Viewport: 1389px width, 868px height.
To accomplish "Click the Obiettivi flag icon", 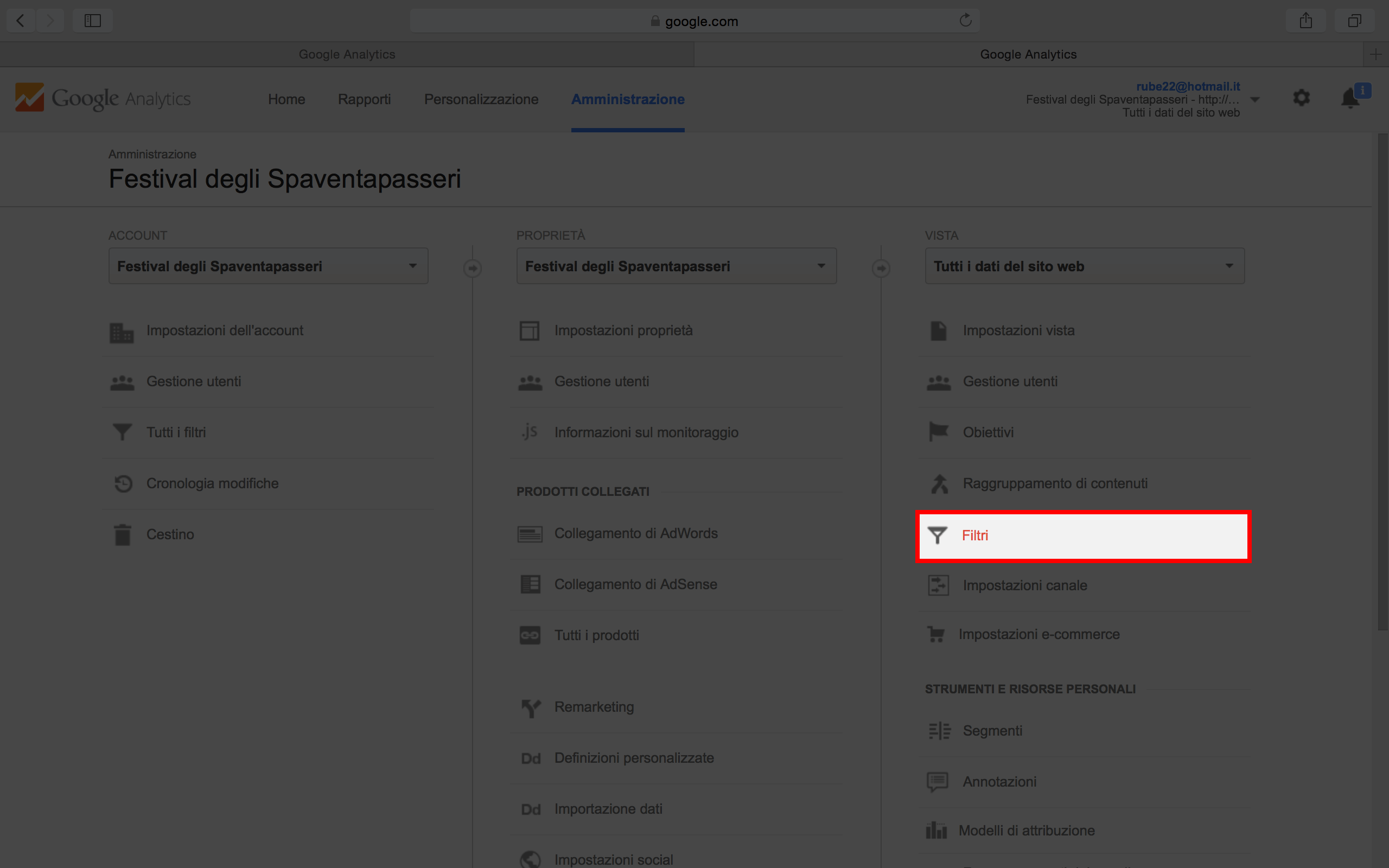I will pyautogui.click(x=938, y=432).
